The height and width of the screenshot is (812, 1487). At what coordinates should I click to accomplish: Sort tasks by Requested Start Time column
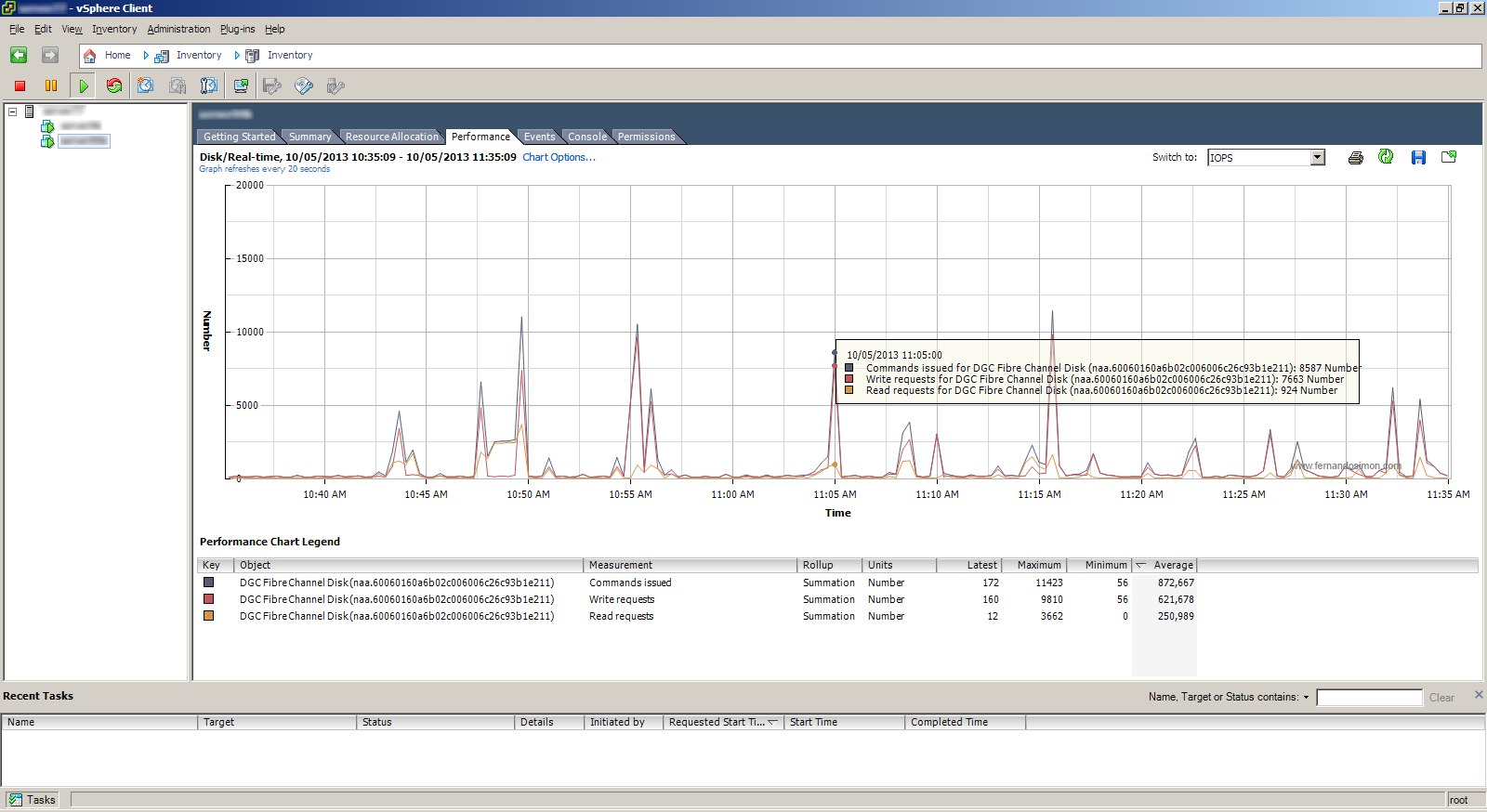(724, 722)
